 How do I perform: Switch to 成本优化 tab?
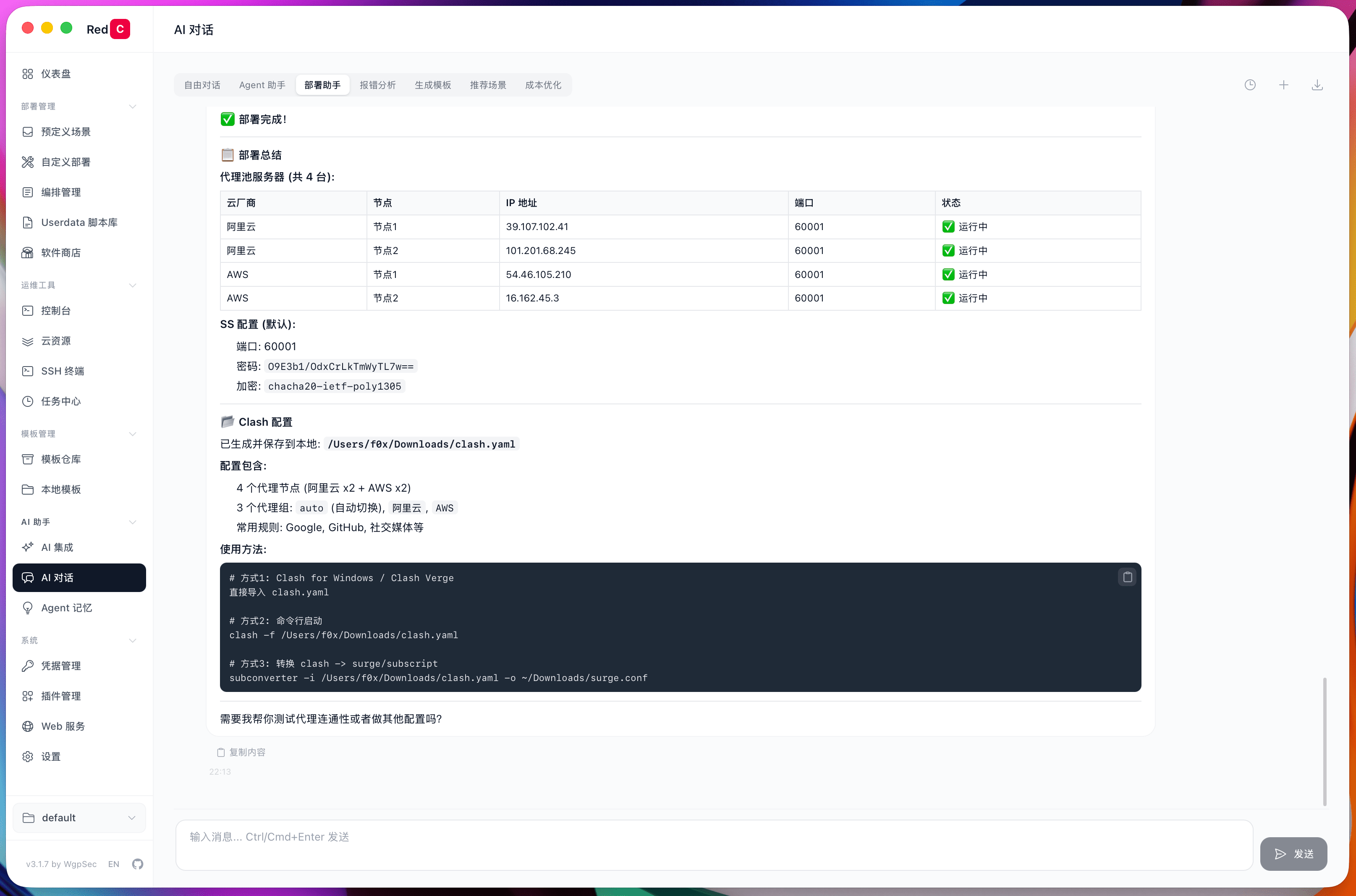tap(543, 84)
